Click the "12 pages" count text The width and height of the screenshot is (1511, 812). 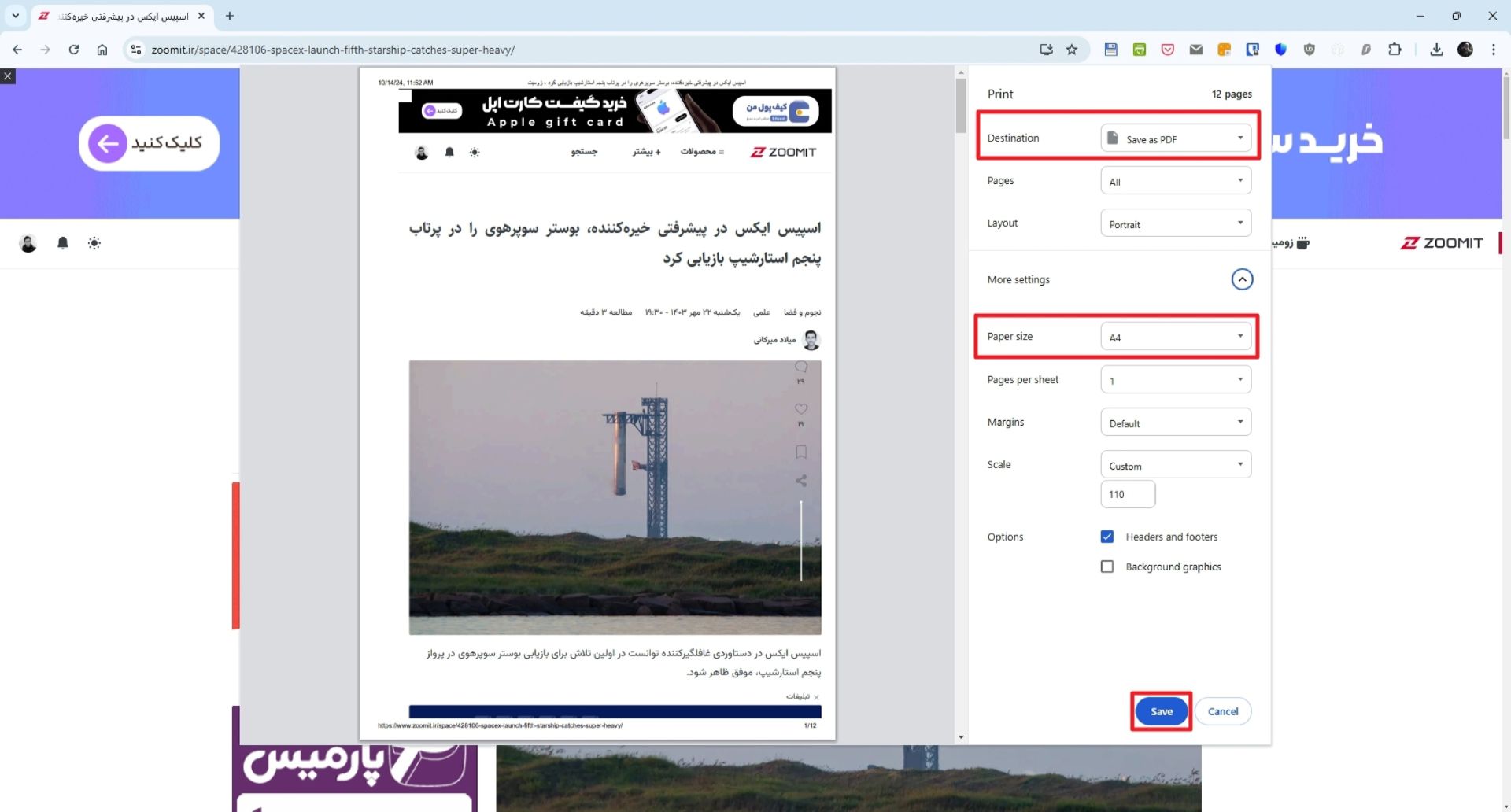click(x=1232, y=94)
